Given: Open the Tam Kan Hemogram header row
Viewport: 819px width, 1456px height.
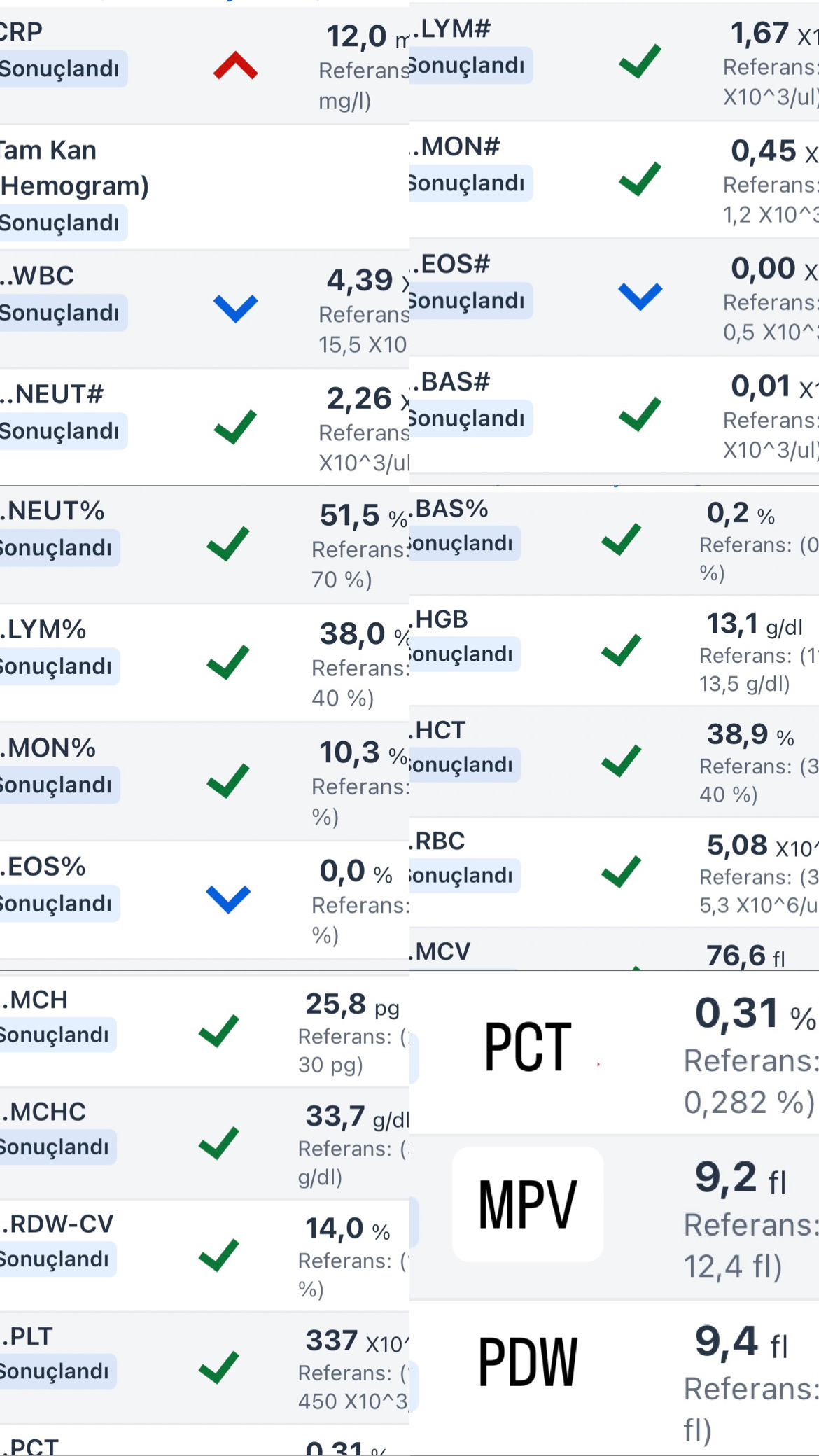Looking at the screenshot, I should (204, 188).
